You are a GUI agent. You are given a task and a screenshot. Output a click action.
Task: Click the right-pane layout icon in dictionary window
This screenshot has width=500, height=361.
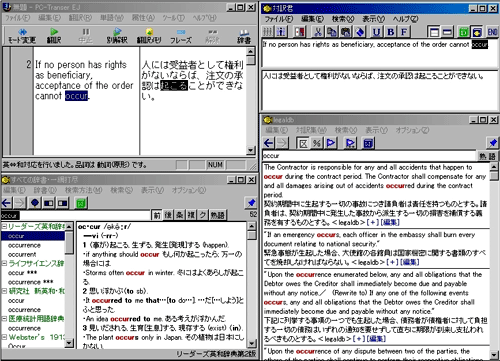pos(62,203)
